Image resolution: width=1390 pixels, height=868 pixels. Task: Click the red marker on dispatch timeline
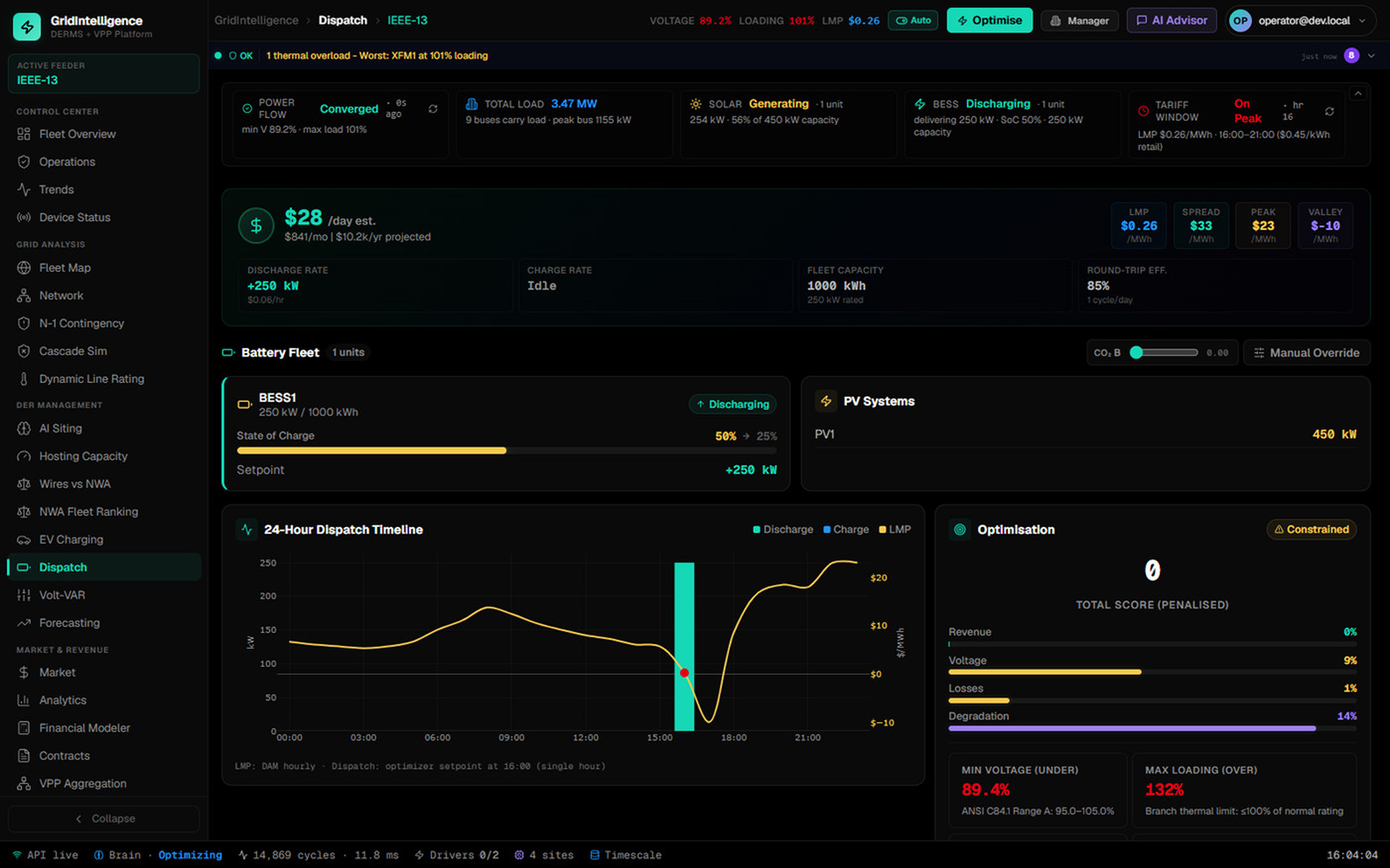(x=684, y=673)
